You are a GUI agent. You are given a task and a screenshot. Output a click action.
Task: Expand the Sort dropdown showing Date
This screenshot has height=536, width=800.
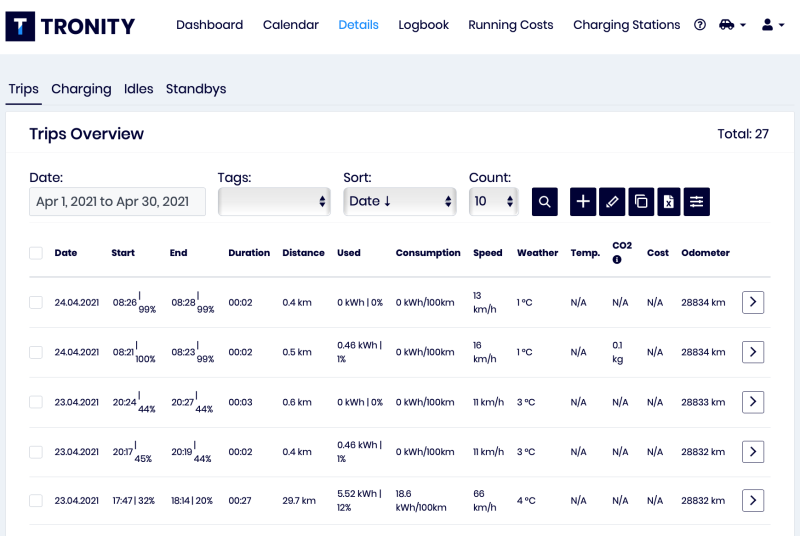pyautogui.click(x=400, y=201)
